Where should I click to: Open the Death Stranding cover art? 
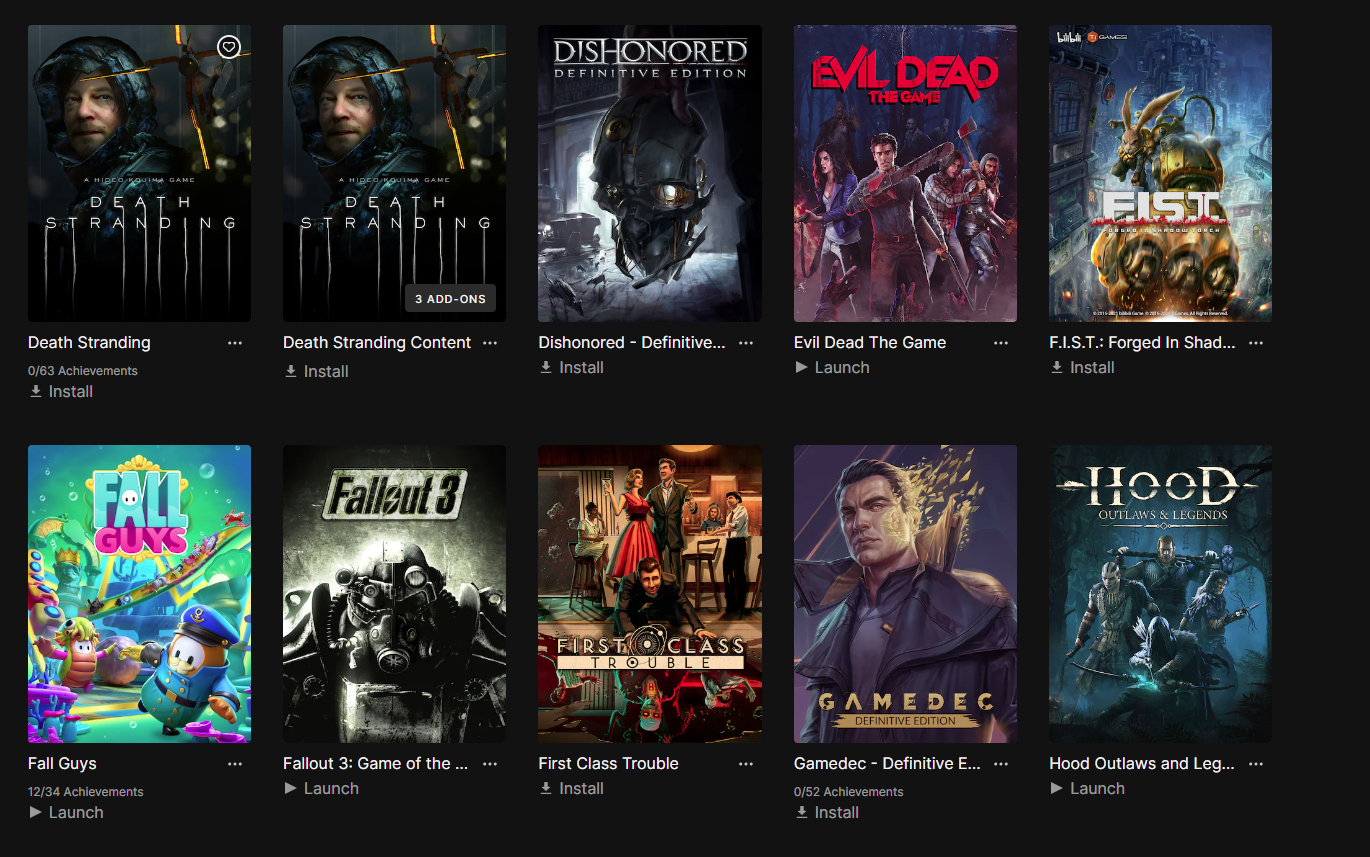point(139,174)
